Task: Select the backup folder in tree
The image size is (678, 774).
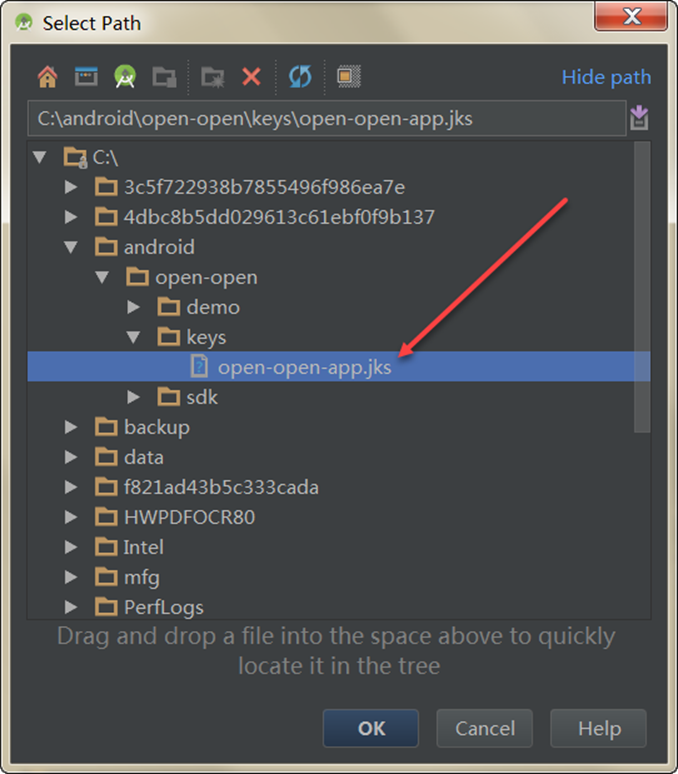Action: (x=156, y=427)
